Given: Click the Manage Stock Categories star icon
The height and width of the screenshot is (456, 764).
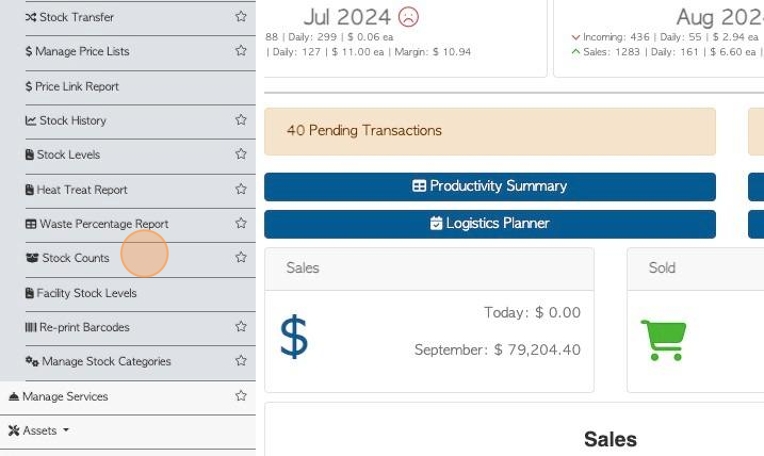Looking at the screenshot, I should [241, 361].
